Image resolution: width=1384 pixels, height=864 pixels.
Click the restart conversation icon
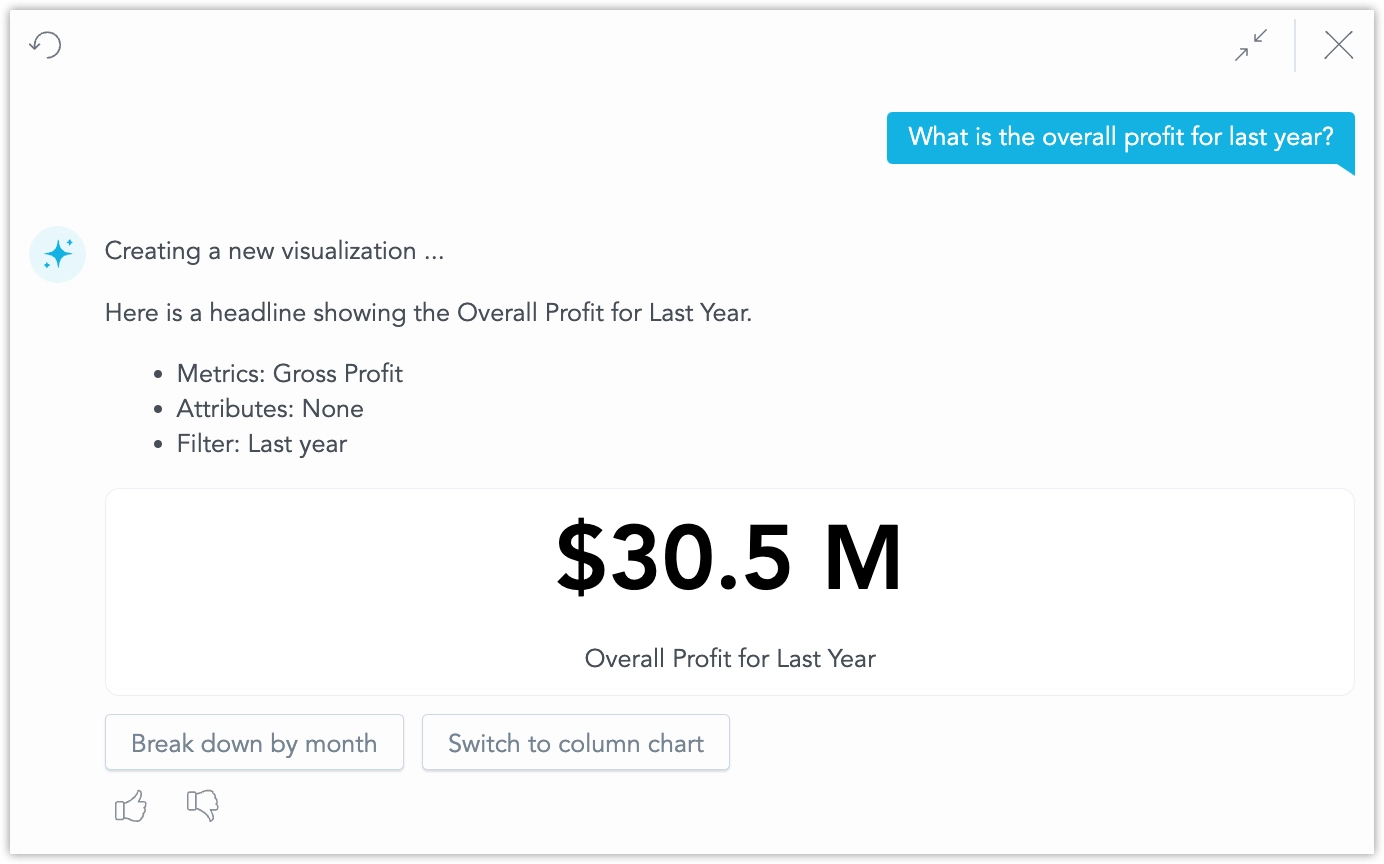[x=45, y=45]
